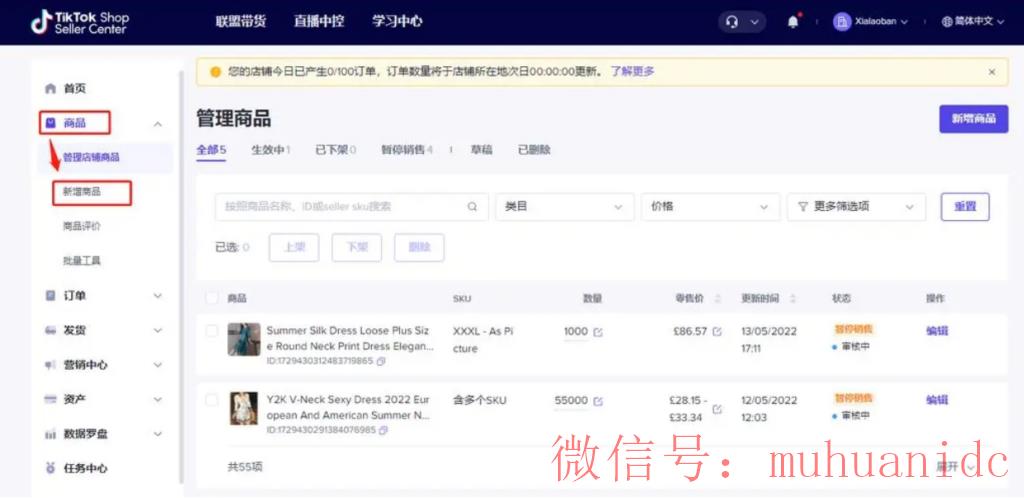Viewport: 1024px width, 498px height.
Task: Click the 重置 reset button
Action: click(964, 207)
